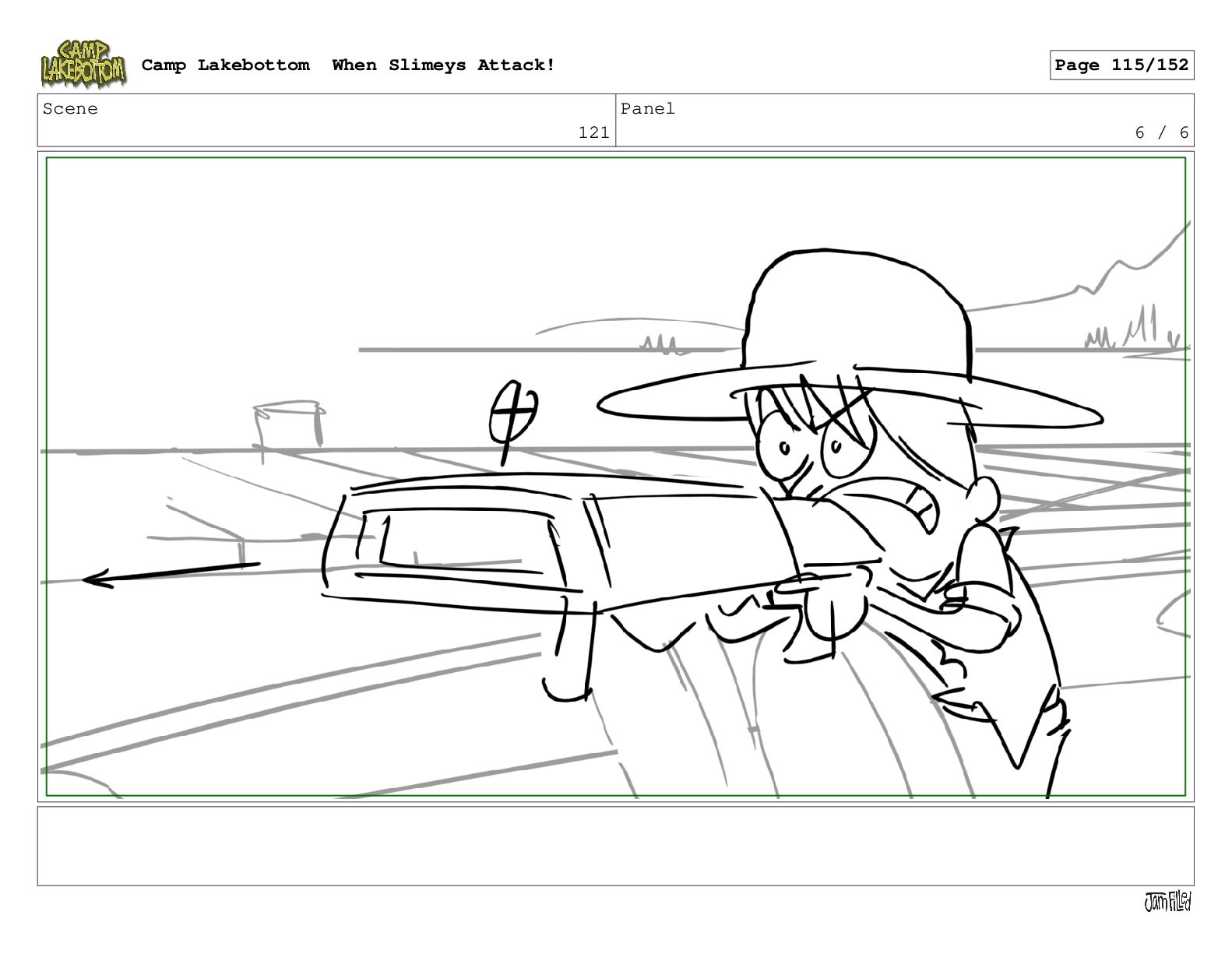Click the panel count '6 / 6'
The width and height of the screenshot is (1232, 954).
1161,133
